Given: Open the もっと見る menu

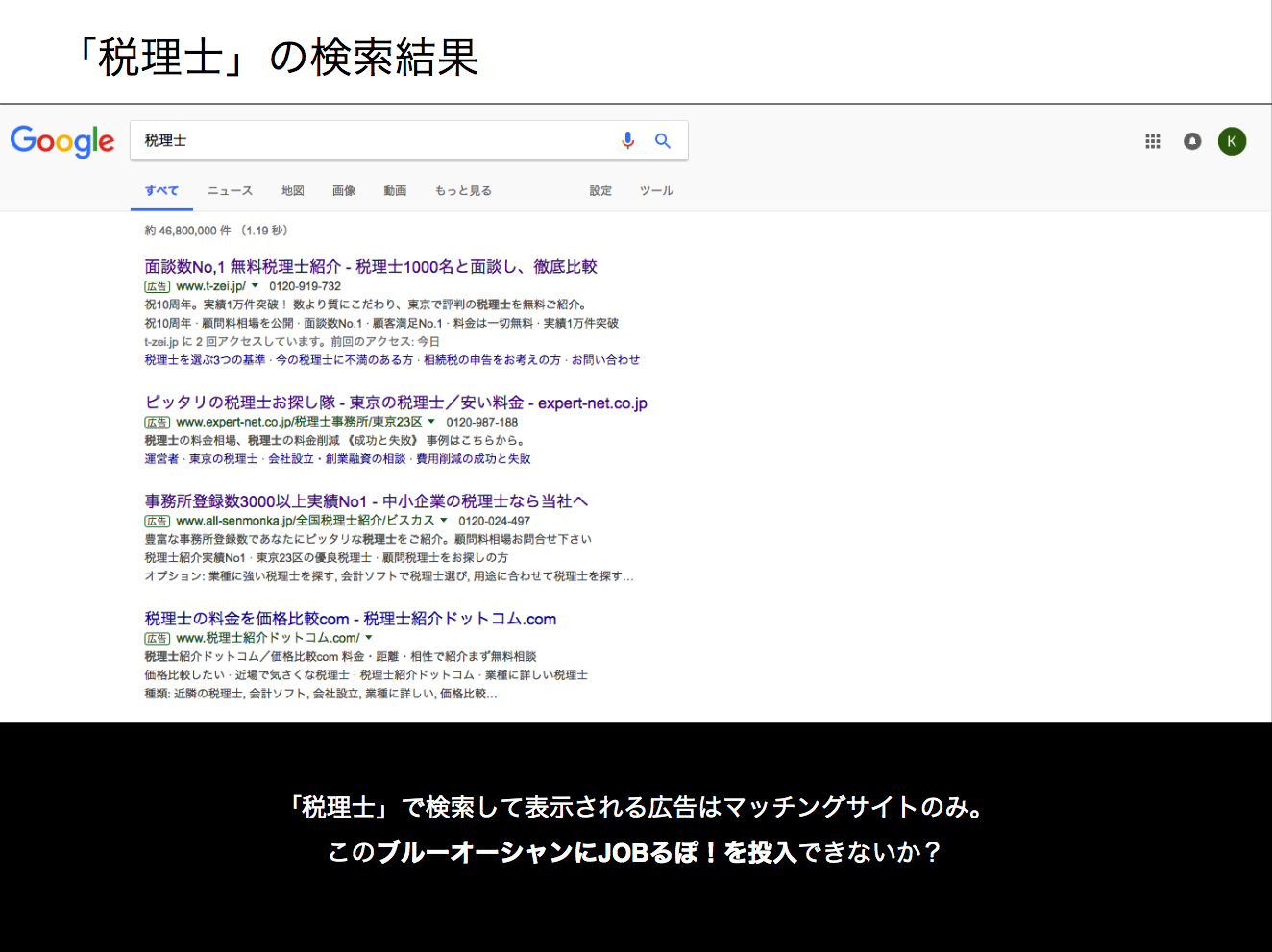Looking at the screenshot, I should click(x=463, y=191).
